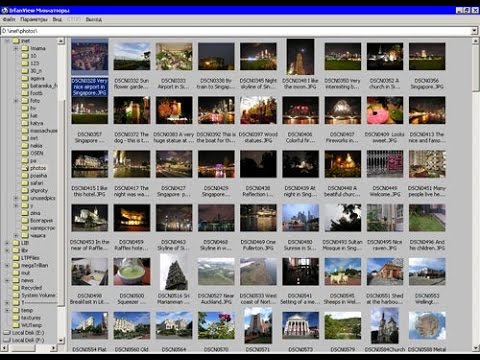Open the Параметры menu
The height and width of the screenshot is (360, 480).
(x=34, y=19)
